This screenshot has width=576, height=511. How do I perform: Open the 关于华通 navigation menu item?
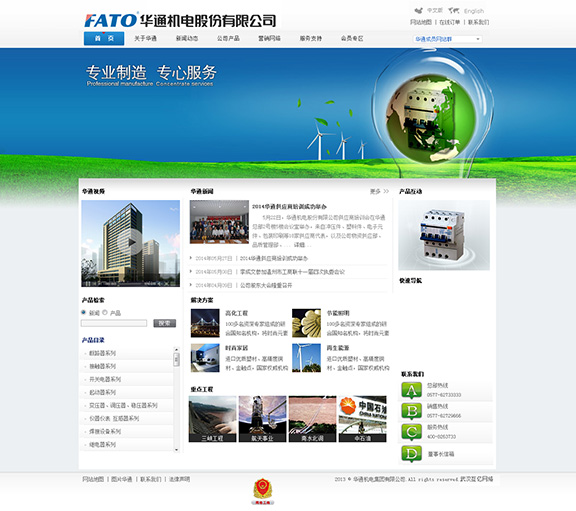click(145, 38)
